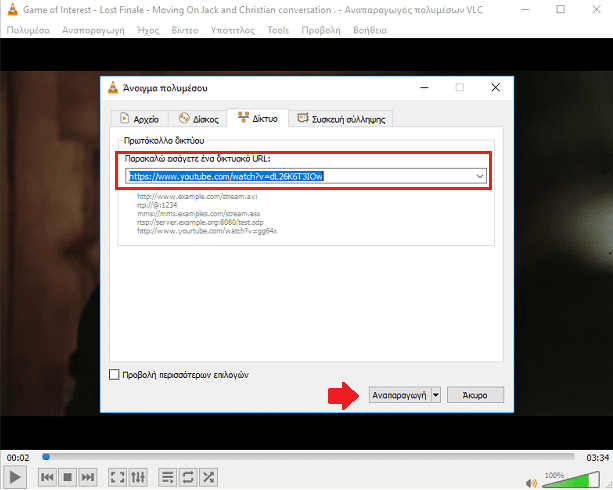
Task: Click the Άκυρο cancel button
Action: click(x=475, y=395)
